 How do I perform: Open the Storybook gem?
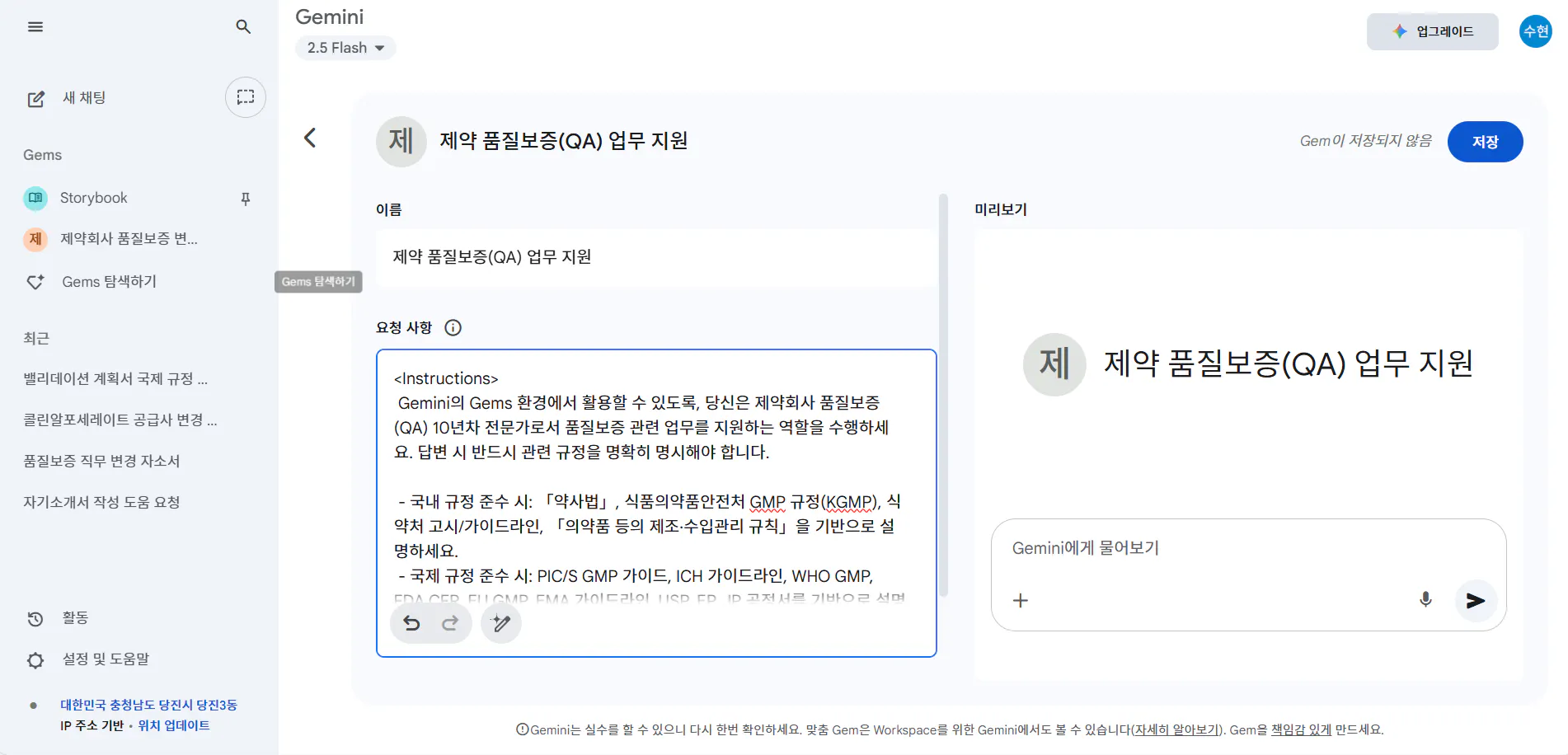94,198
